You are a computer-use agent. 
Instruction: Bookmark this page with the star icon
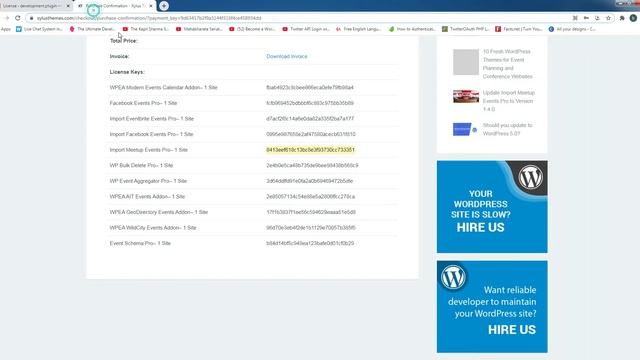coord(608,18)
